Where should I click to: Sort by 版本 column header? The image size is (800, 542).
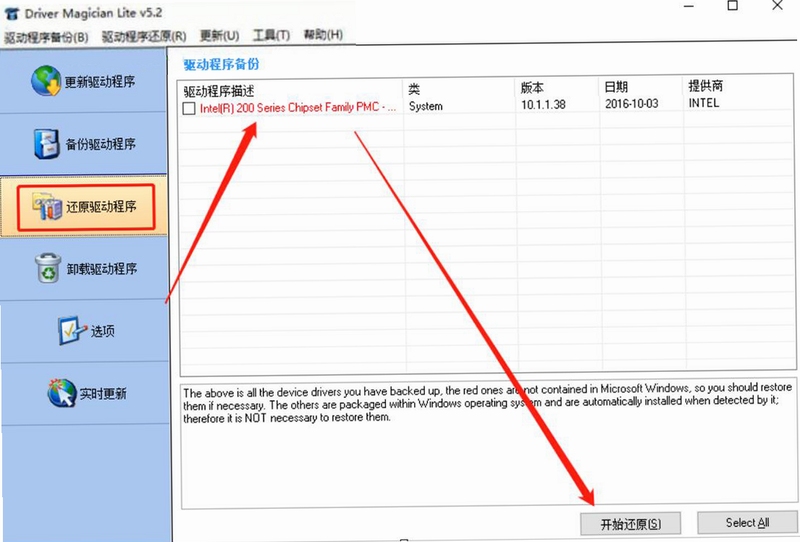click(532, 88)
